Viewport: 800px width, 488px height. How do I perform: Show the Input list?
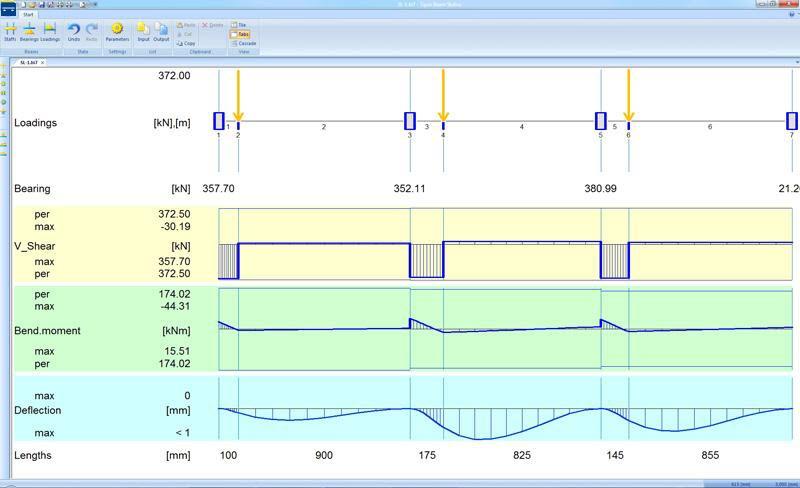coord(143,32)
